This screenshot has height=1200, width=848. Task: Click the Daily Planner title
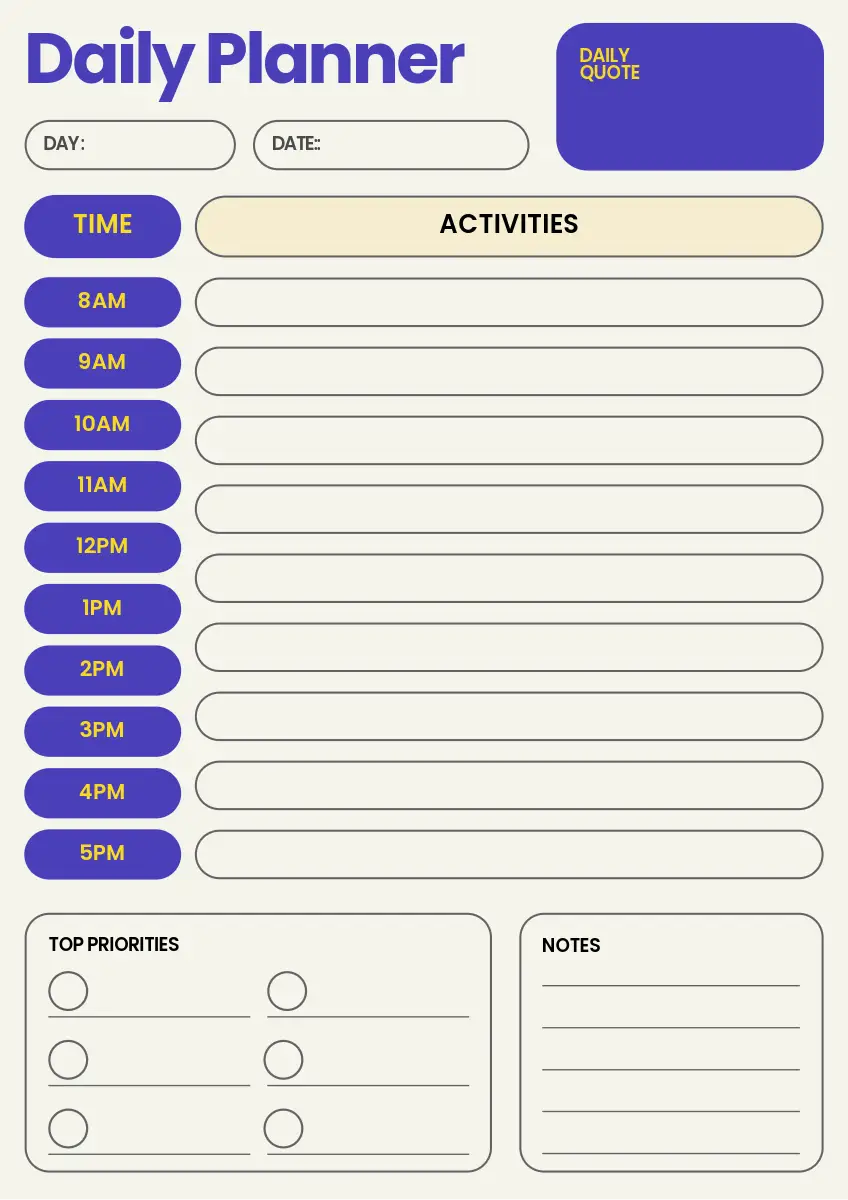(245, 60)
